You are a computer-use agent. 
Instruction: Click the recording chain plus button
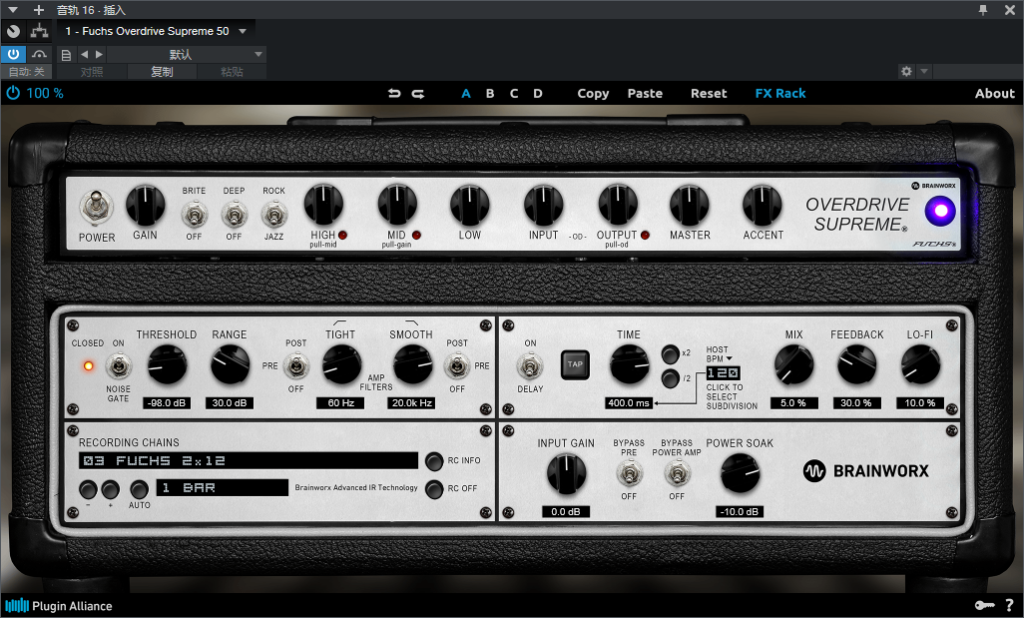click(x=110, y=489)
